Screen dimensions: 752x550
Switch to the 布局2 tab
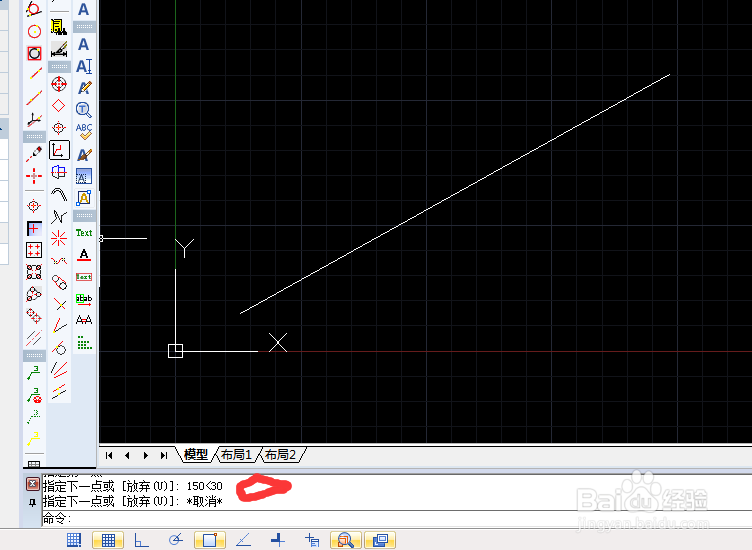[281, 454]
